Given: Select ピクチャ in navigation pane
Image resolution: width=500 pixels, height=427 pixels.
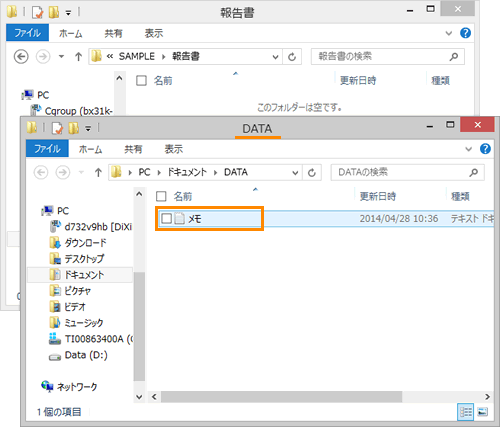Looking at the screenshot, I should coord(77,291).
